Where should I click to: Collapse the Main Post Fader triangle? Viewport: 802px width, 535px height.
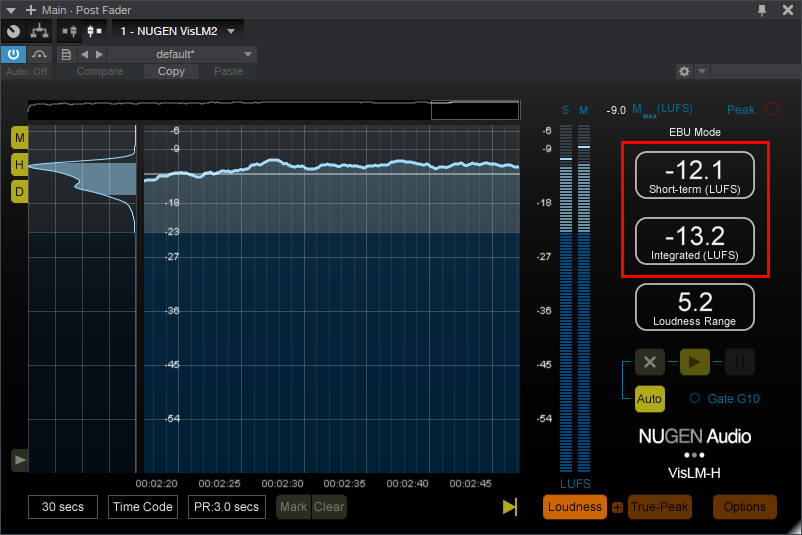pyautogui.click(x=11, y=10)
